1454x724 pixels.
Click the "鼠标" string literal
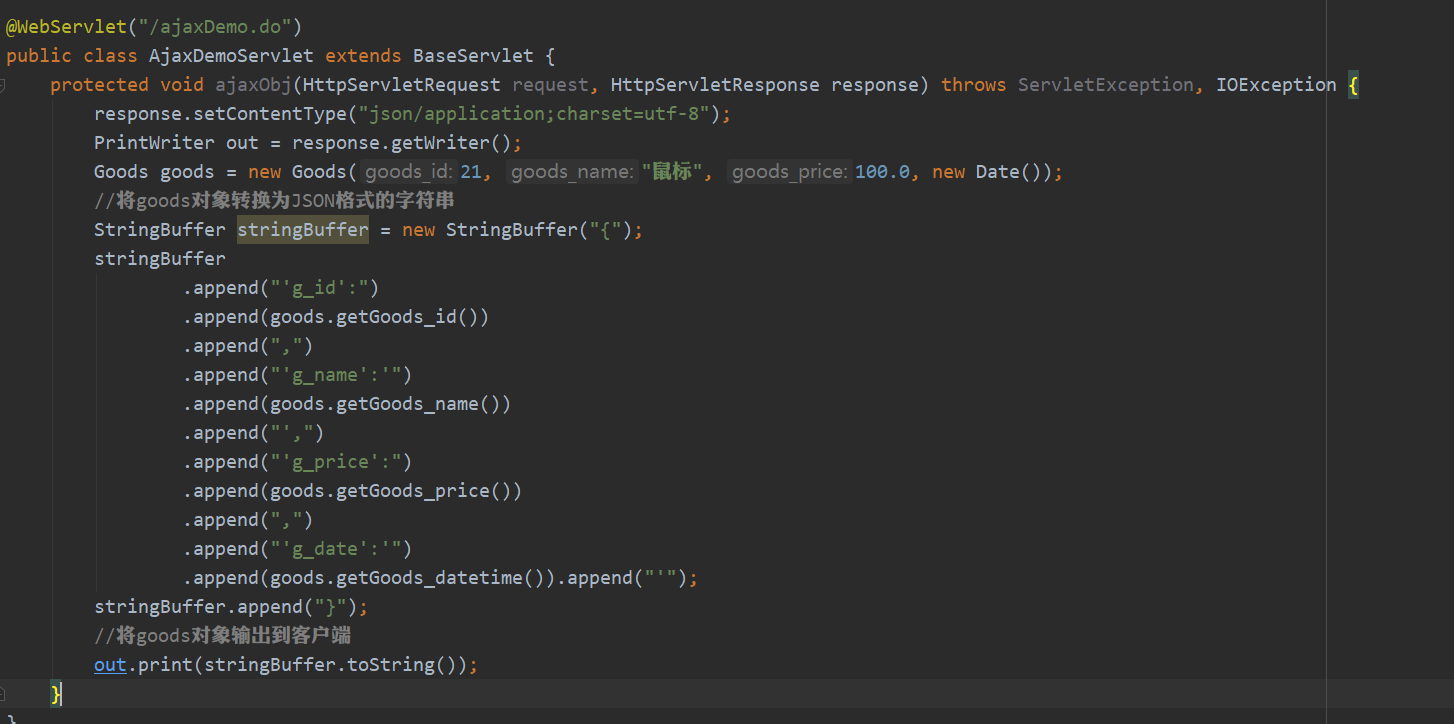[x=671, y=172]
